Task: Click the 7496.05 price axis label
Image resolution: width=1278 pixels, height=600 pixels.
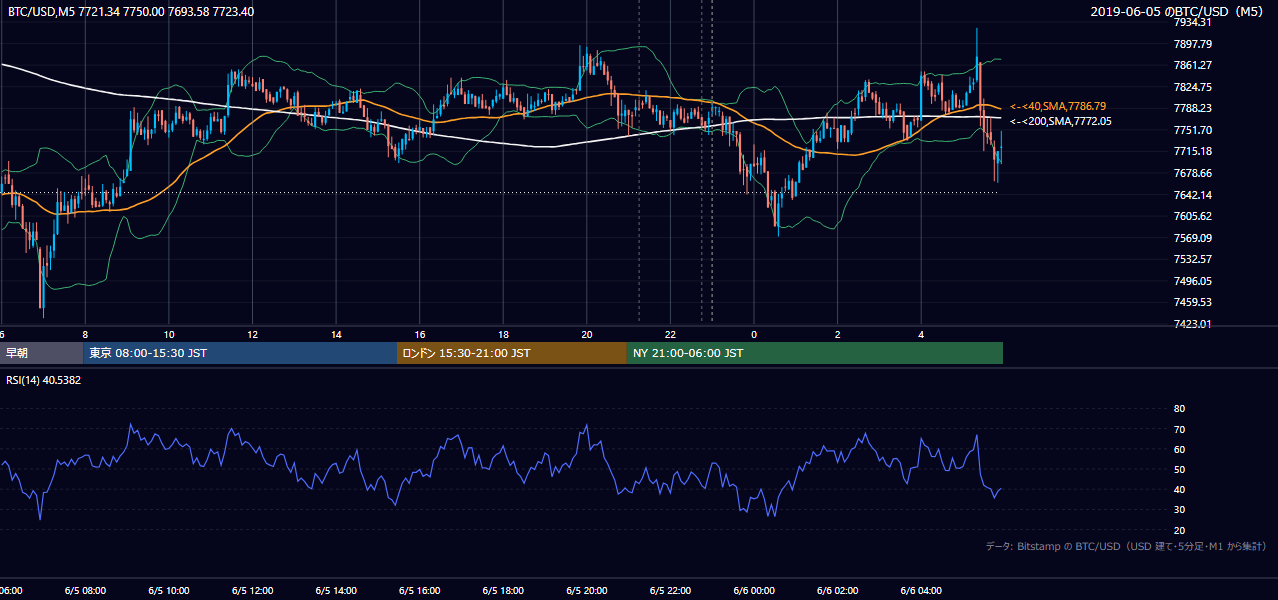Action: point(1194,281)
